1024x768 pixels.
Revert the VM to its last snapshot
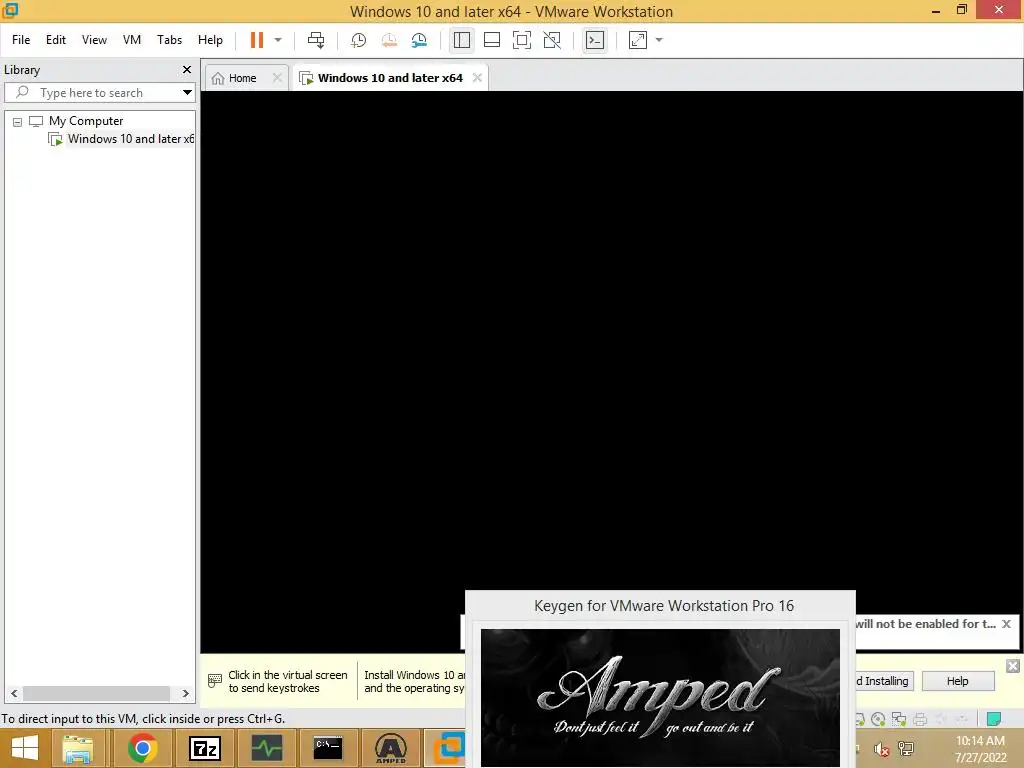tap(389, 40)
